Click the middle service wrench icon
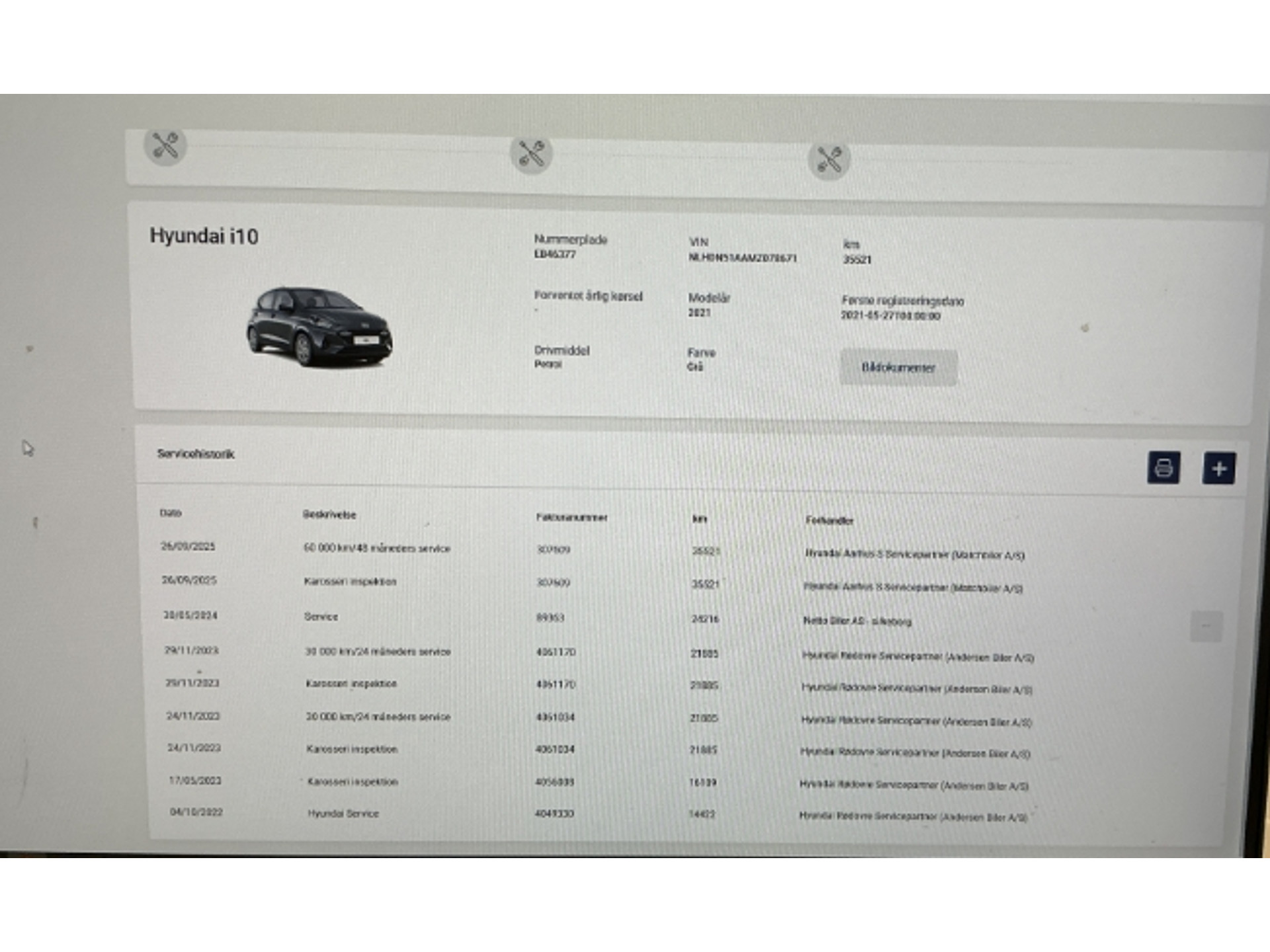The width and height of the screenshot is (1270, 952). pos(531,153)
